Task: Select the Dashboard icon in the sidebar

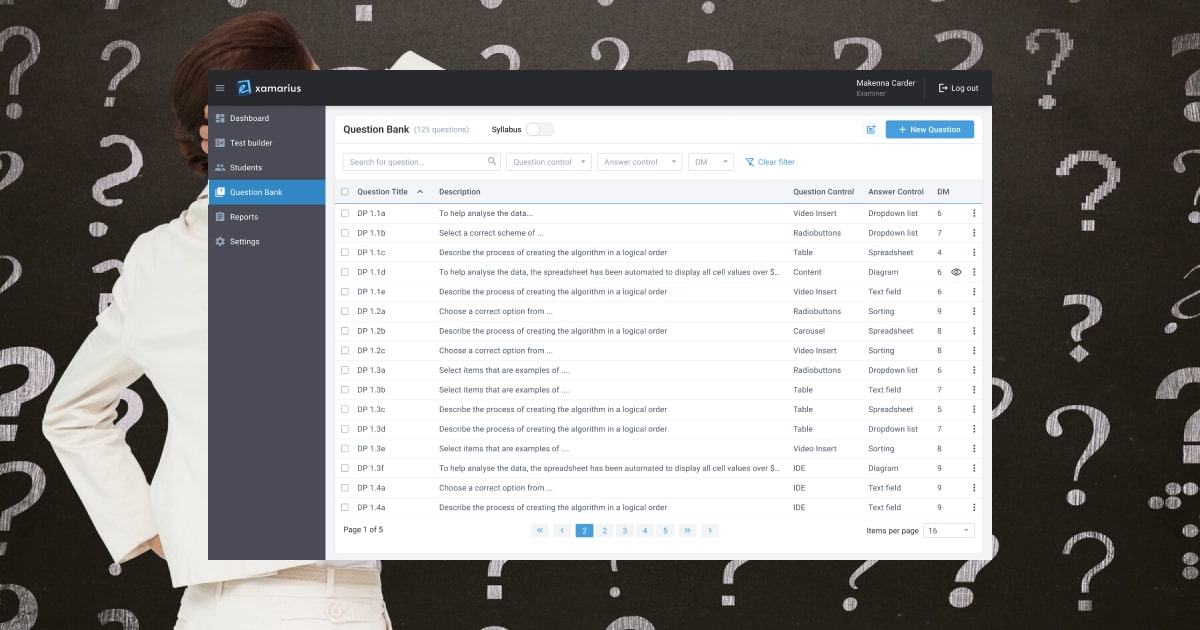Action: click(x=221, y=118)
